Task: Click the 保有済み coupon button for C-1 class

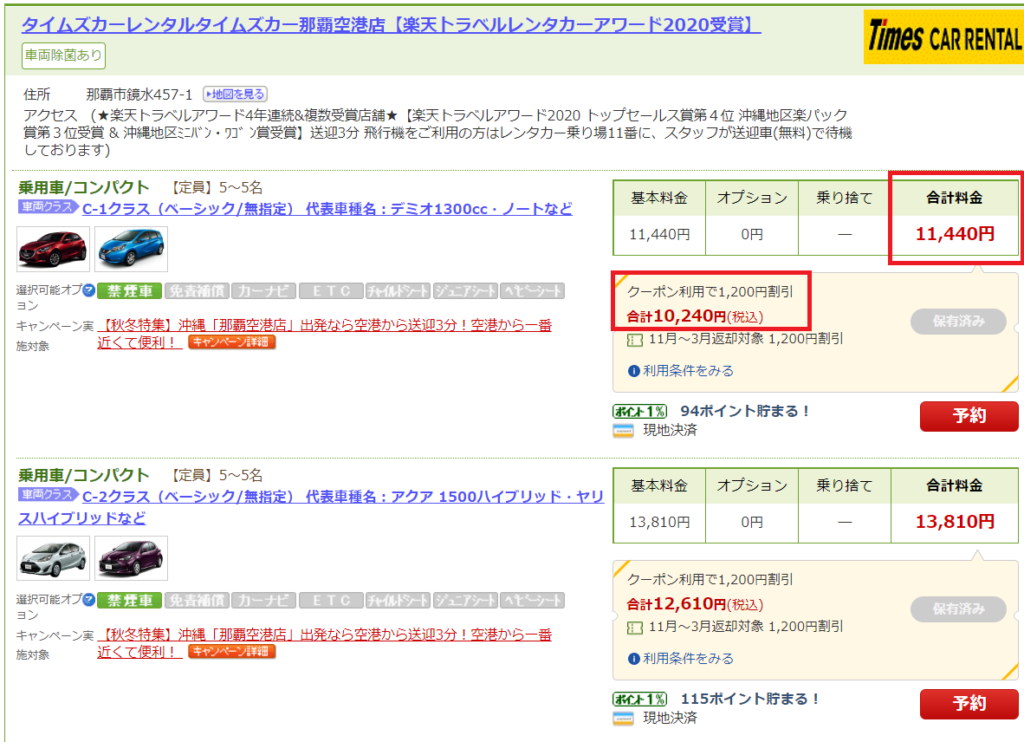Action: click(x=958, y=321)
